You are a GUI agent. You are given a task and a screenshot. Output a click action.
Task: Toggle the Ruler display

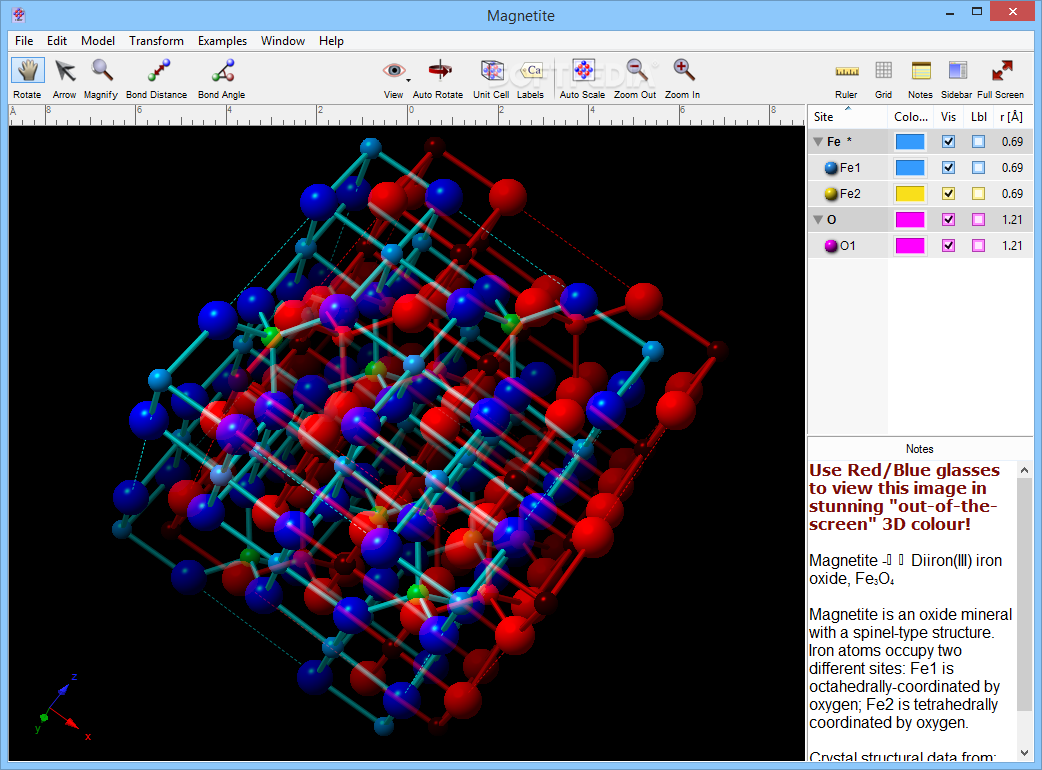point(846,78)
